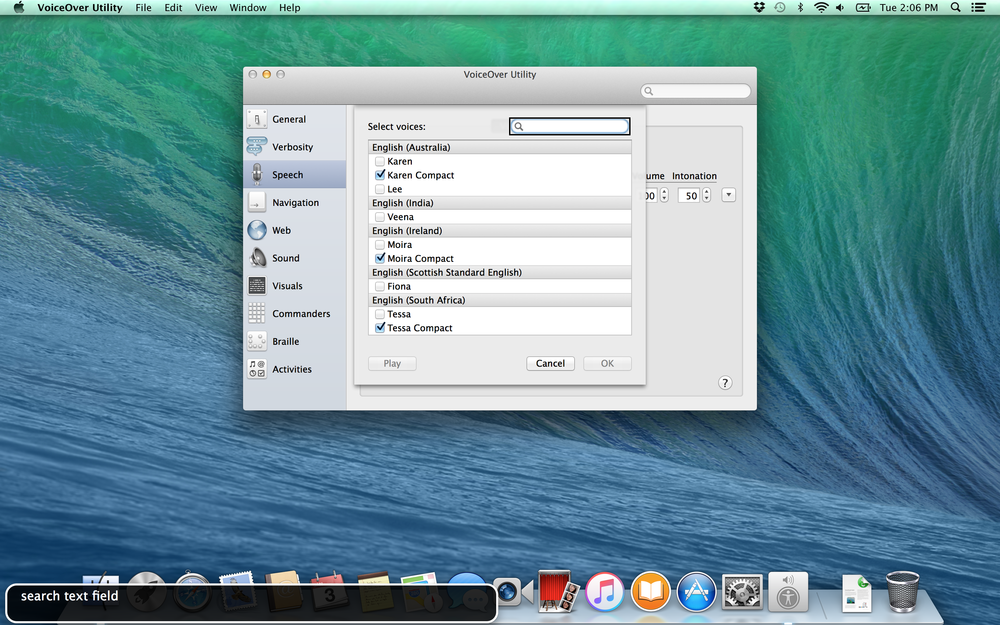This screenshot has height=625, width=1000.
Task: Select the Speech category with microphone icon
Action: pos(295,175)
